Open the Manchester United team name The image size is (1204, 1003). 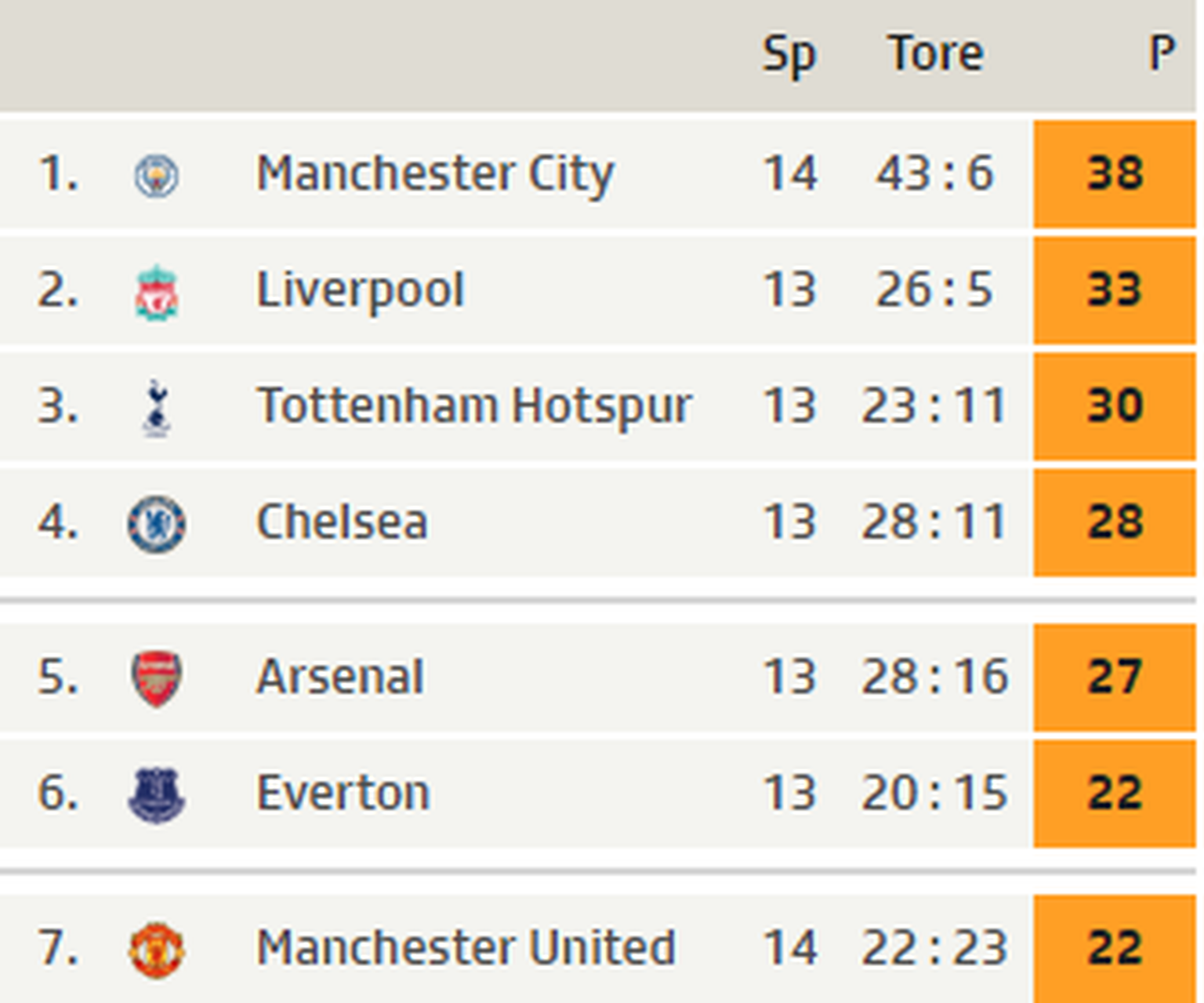(466, 947)
